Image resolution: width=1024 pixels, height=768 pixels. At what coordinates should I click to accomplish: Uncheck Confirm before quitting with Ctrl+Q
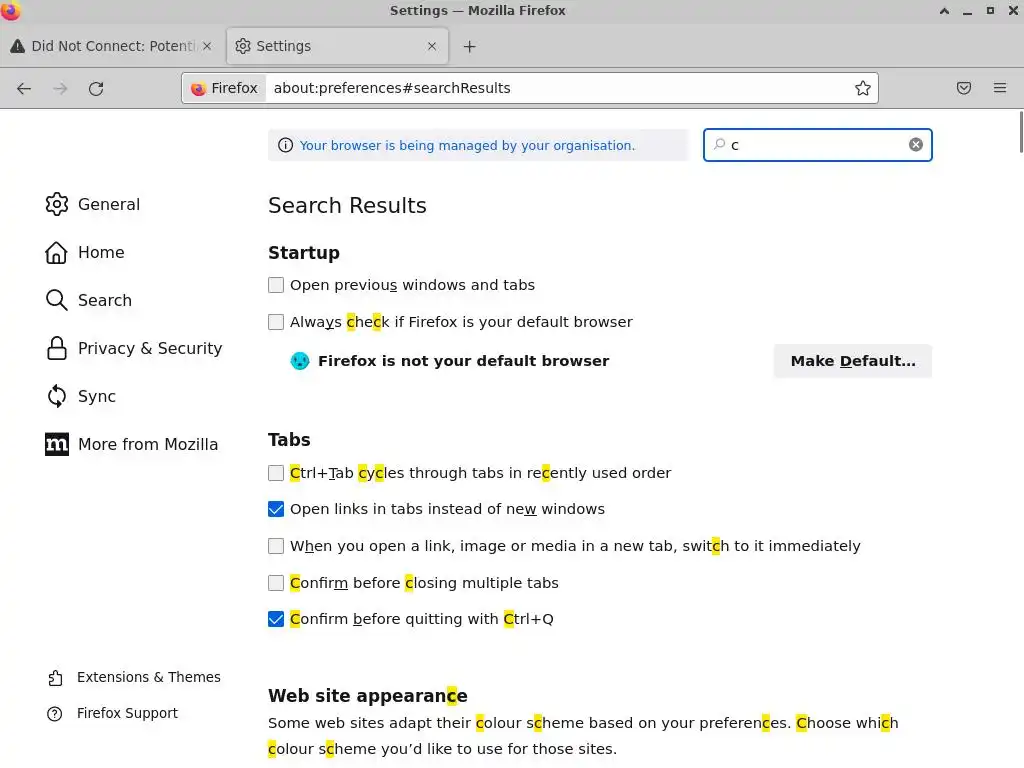[276, 619]
